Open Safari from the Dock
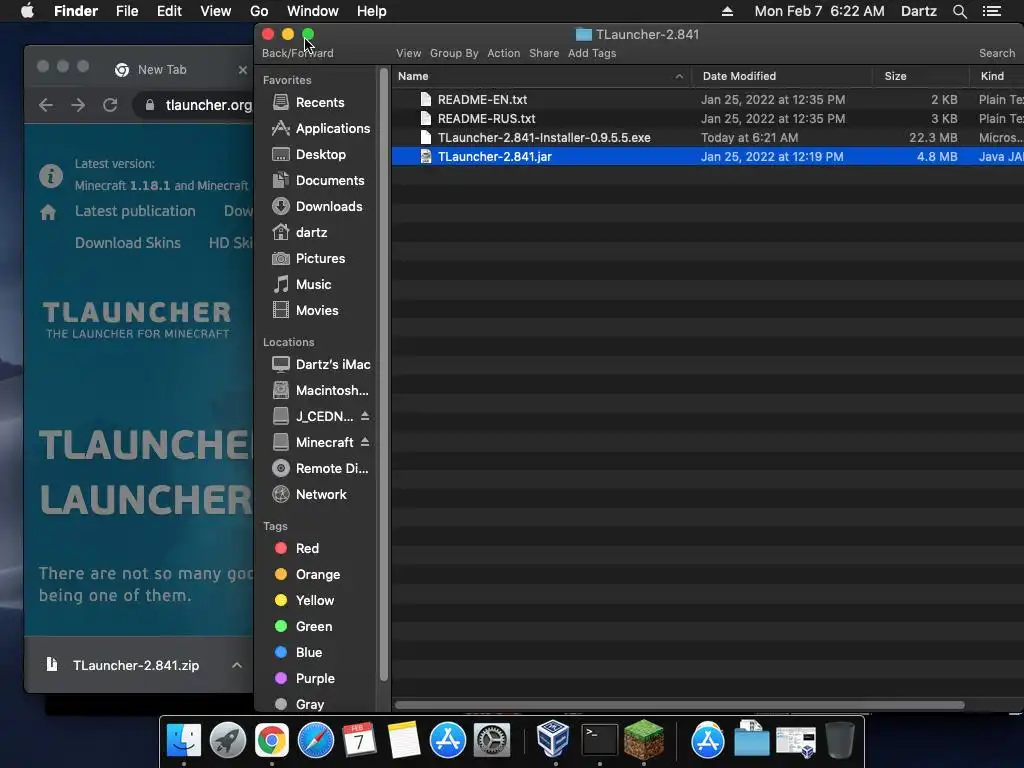The height and width of the screenshot is (768, 1024). coord(315,741)
